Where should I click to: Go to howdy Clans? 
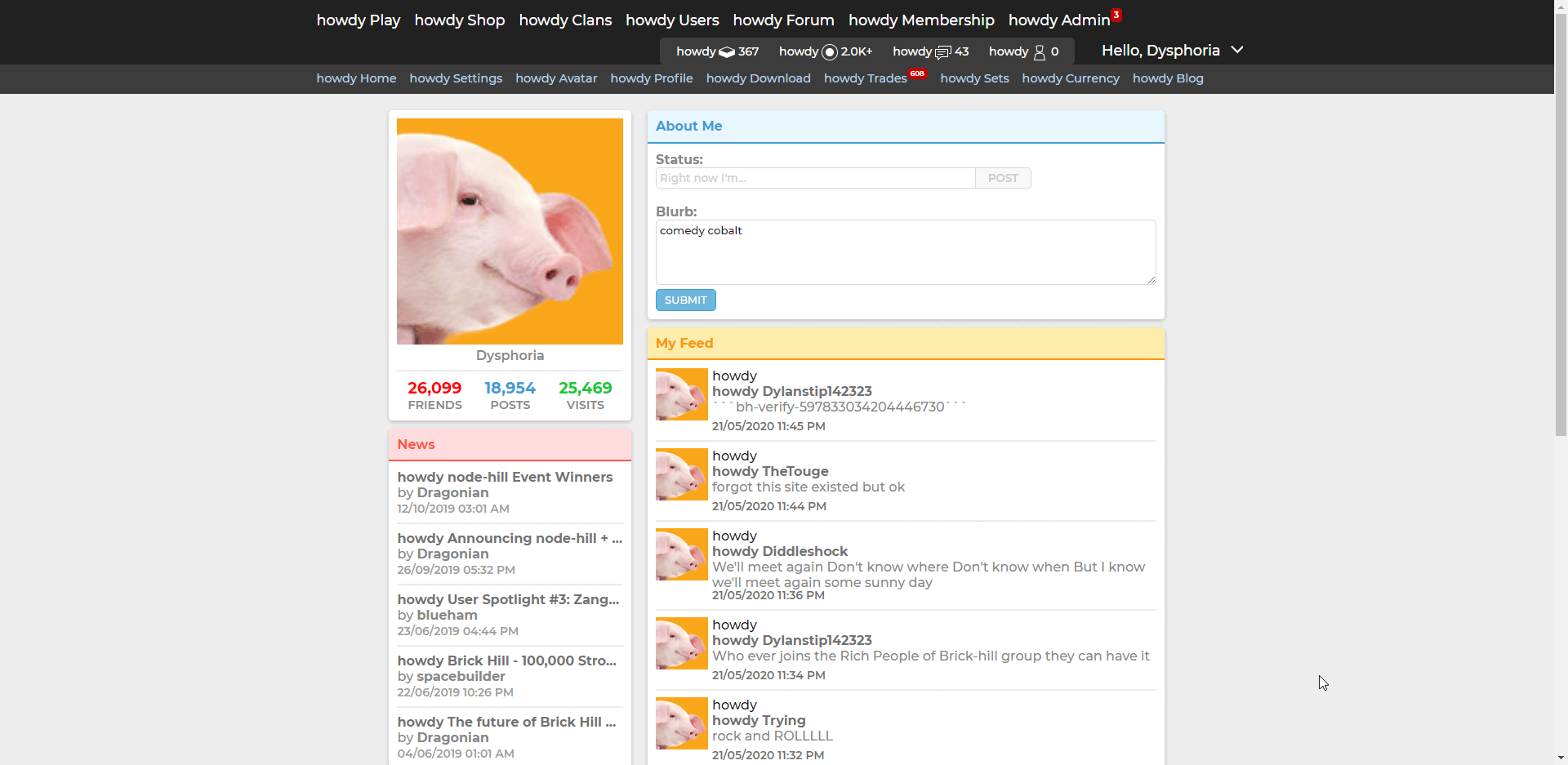(x=565, y=20)
